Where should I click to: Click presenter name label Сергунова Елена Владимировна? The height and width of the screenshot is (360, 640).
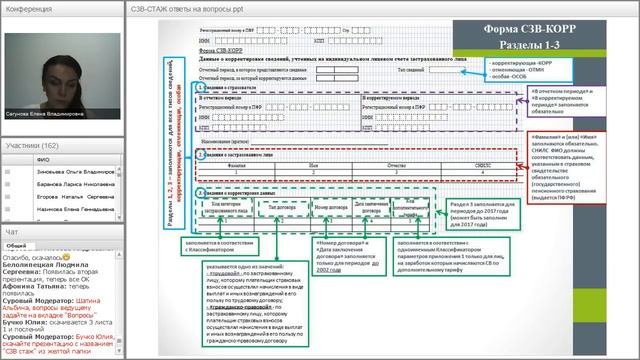45,114
